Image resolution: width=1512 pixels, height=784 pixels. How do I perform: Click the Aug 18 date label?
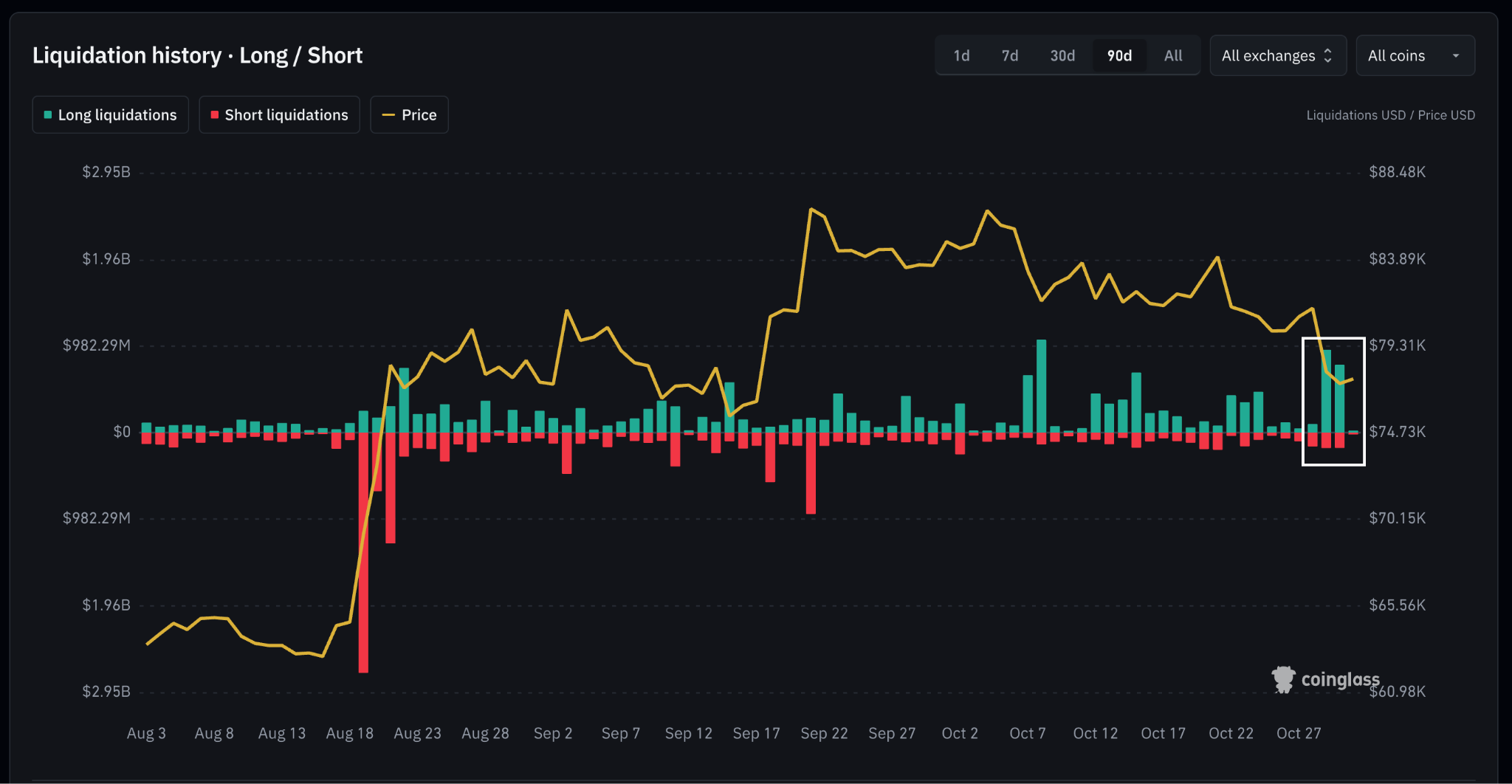[x=349, y=733]
